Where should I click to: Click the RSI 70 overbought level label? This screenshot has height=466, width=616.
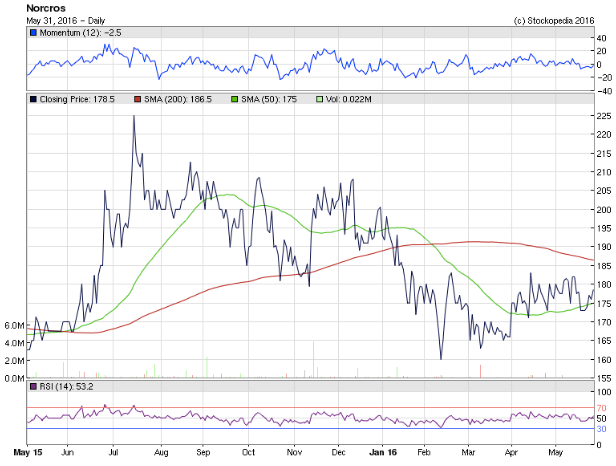coord(601,408)
